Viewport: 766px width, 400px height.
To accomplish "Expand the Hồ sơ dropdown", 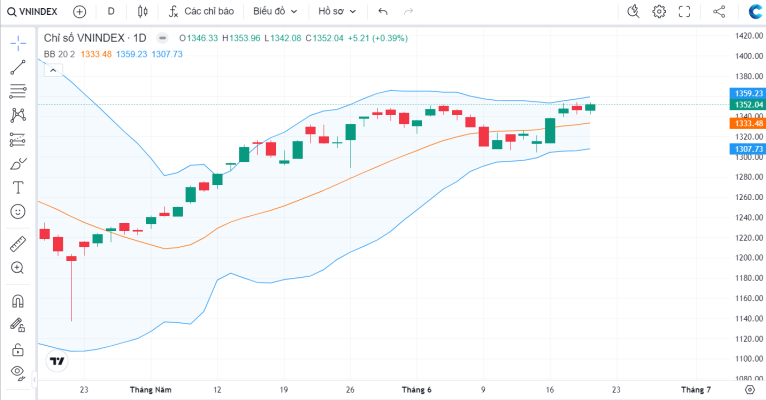I will 337,11.
